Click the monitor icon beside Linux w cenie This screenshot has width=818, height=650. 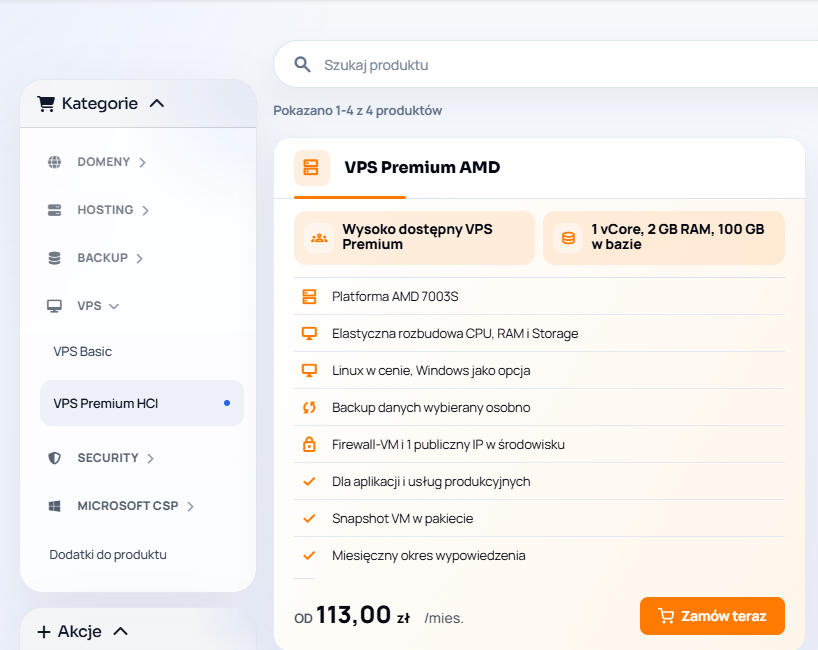tap(309, 370)
